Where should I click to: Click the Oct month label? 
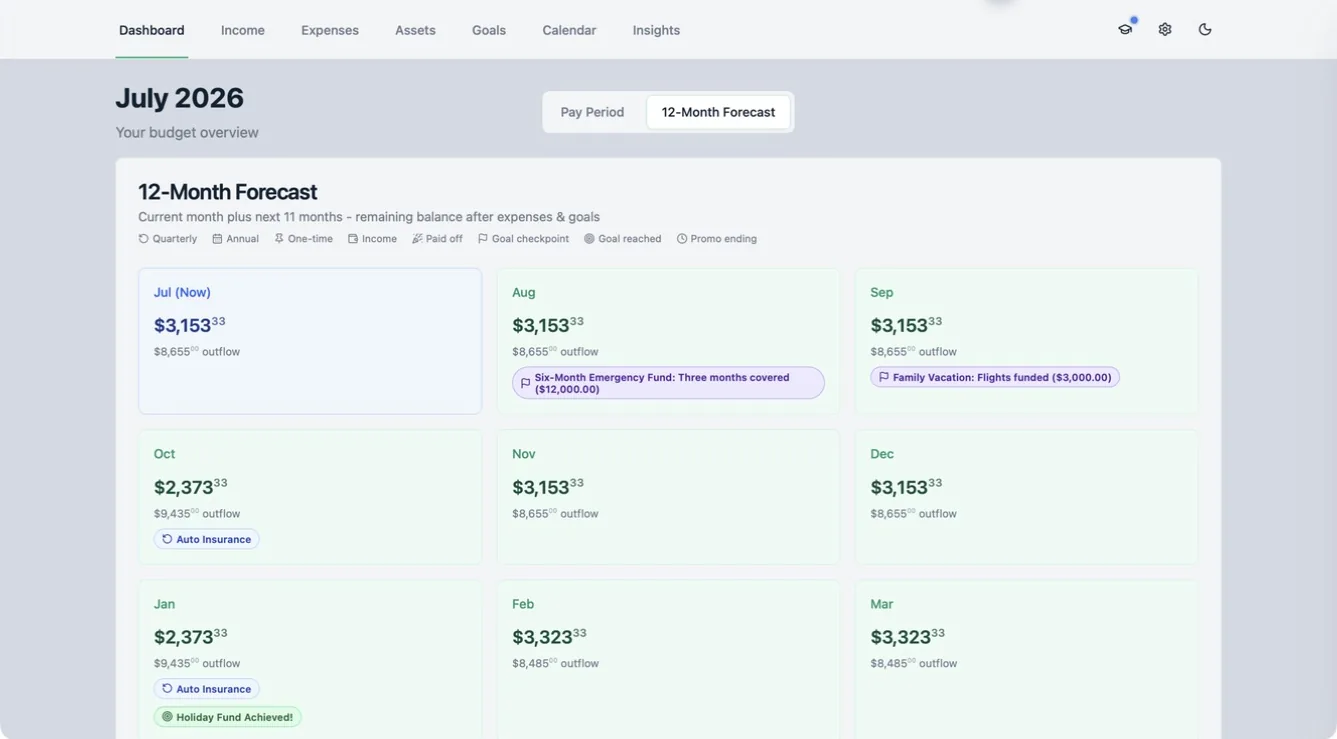(x=164, y=454)
